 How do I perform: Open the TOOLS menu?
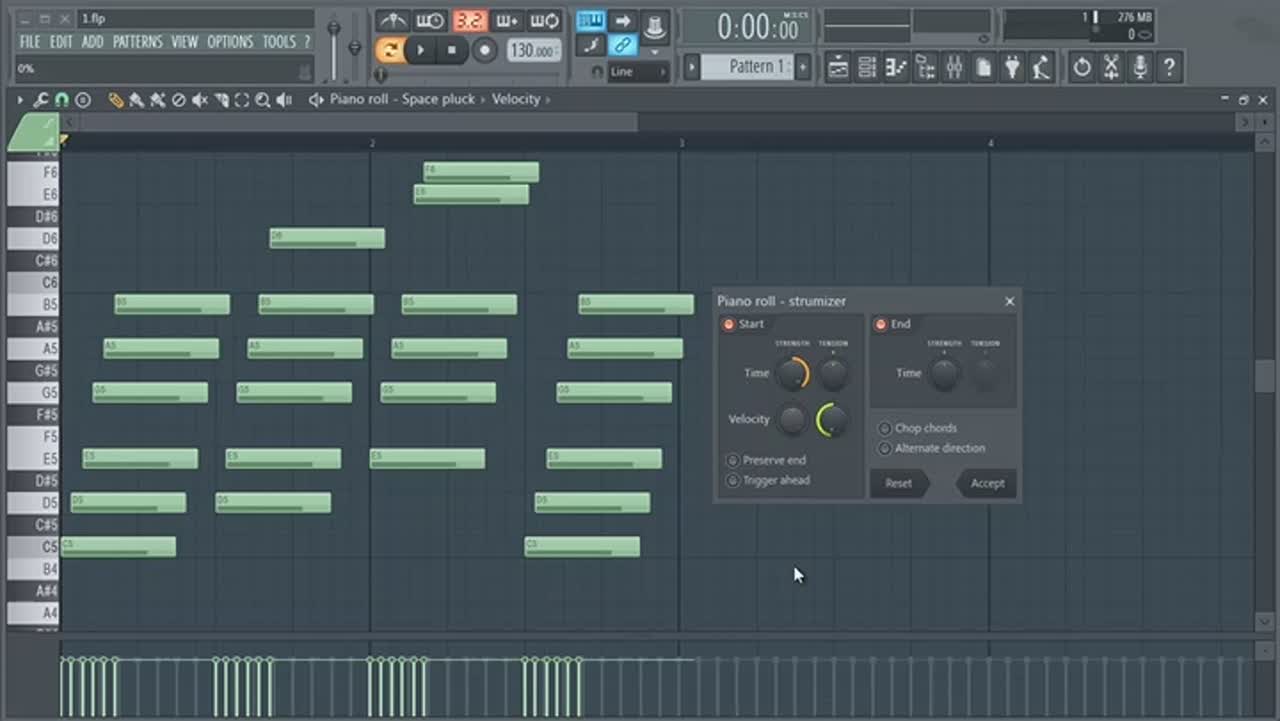[279, 41]
